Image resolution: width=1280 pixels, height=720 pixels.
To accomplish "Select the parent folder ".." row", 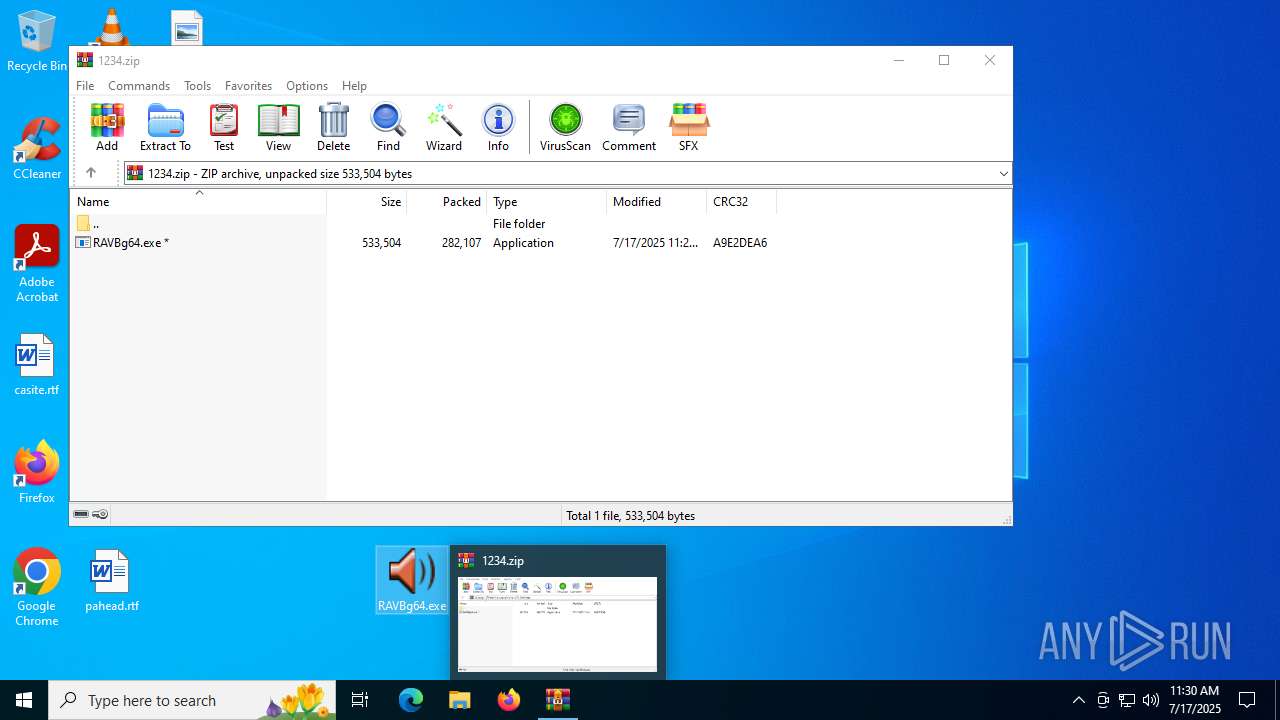I will coord(423,224).
